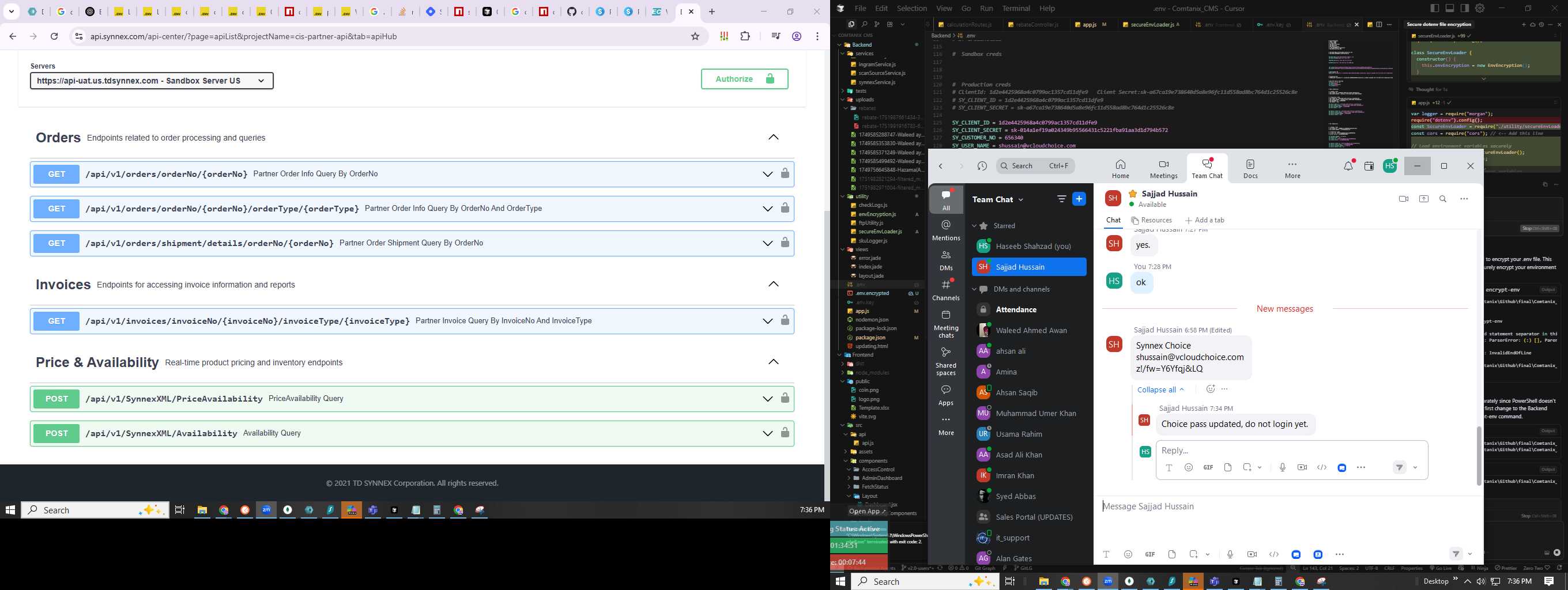Collapse the Invoices section
Viewport: 1568px width, 590px height.
tap(773, 284)
